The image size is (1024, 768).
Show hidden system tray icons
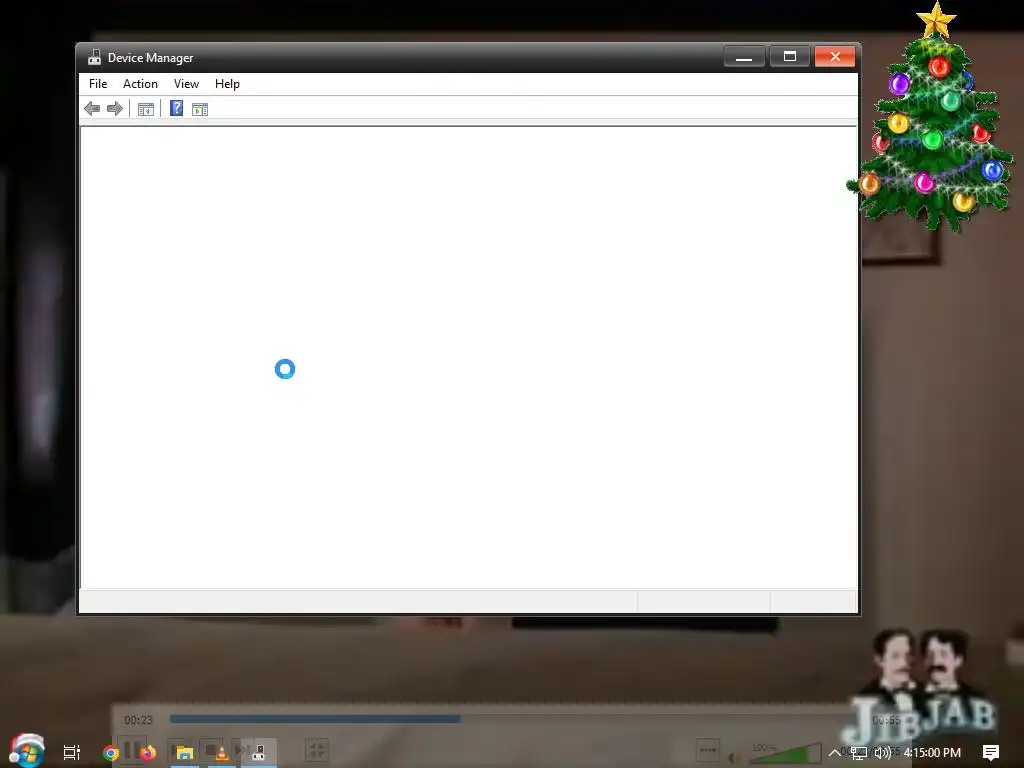[835, 753]
